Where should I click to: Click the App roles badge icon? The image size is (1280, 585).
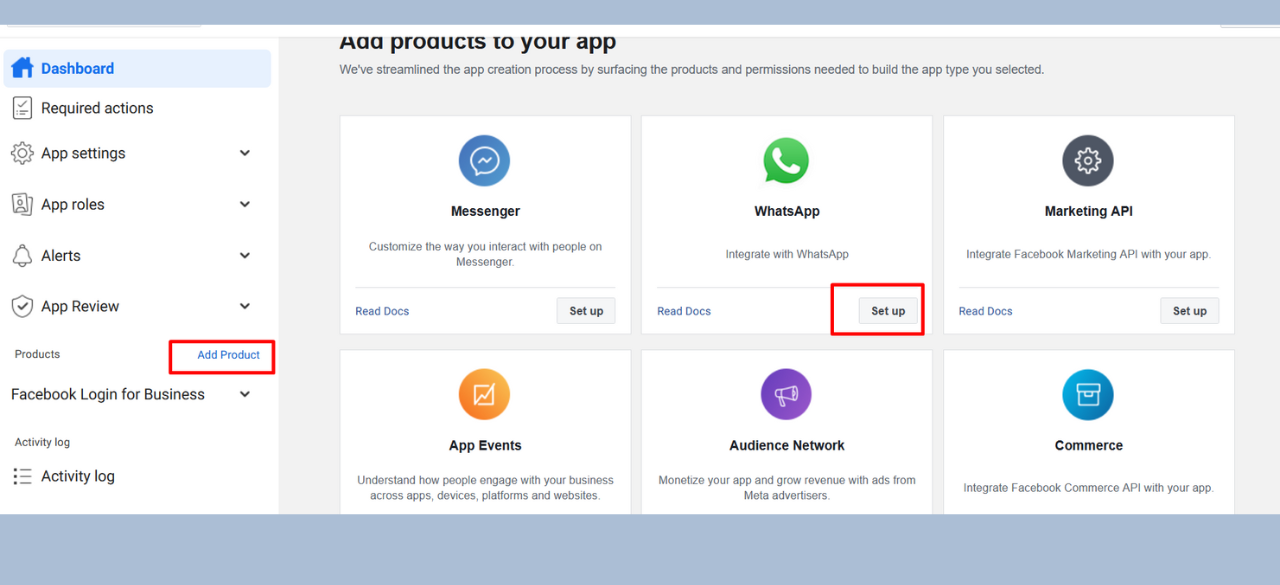[x=21, y=204]
